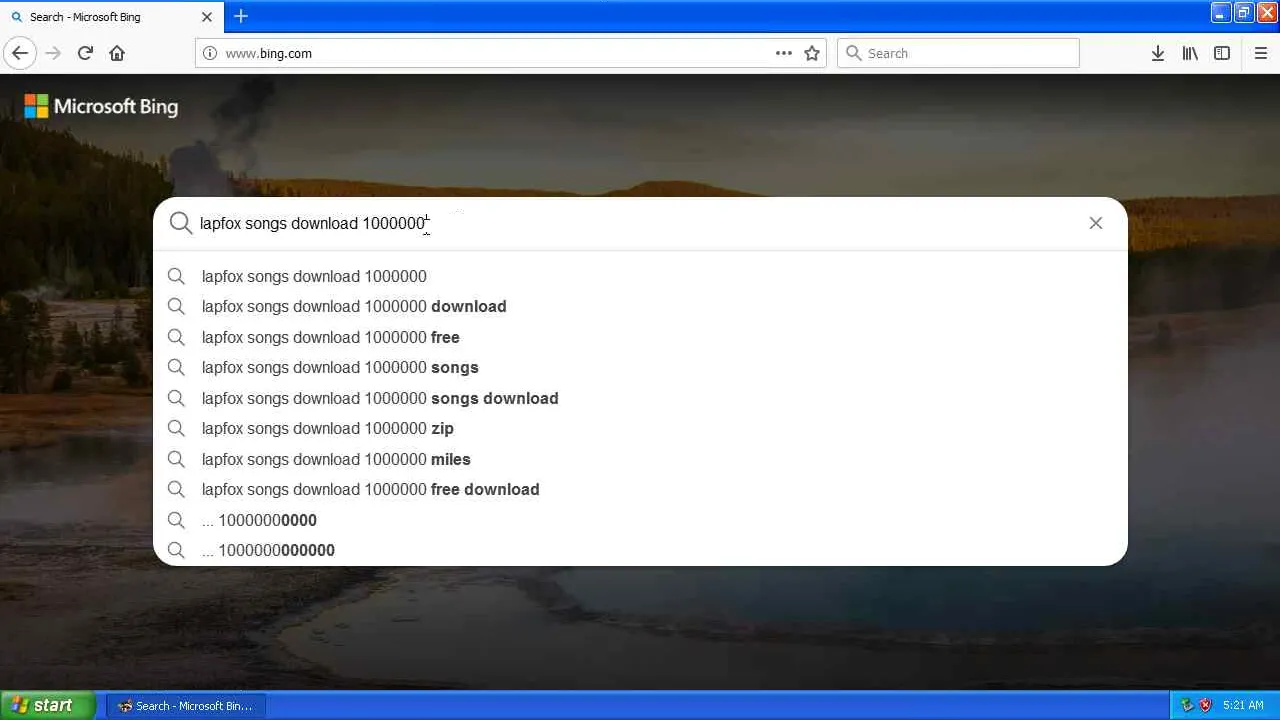Reload the current Bing page
This screenshot has height=720, width=1280.
[x=85, y=53]
